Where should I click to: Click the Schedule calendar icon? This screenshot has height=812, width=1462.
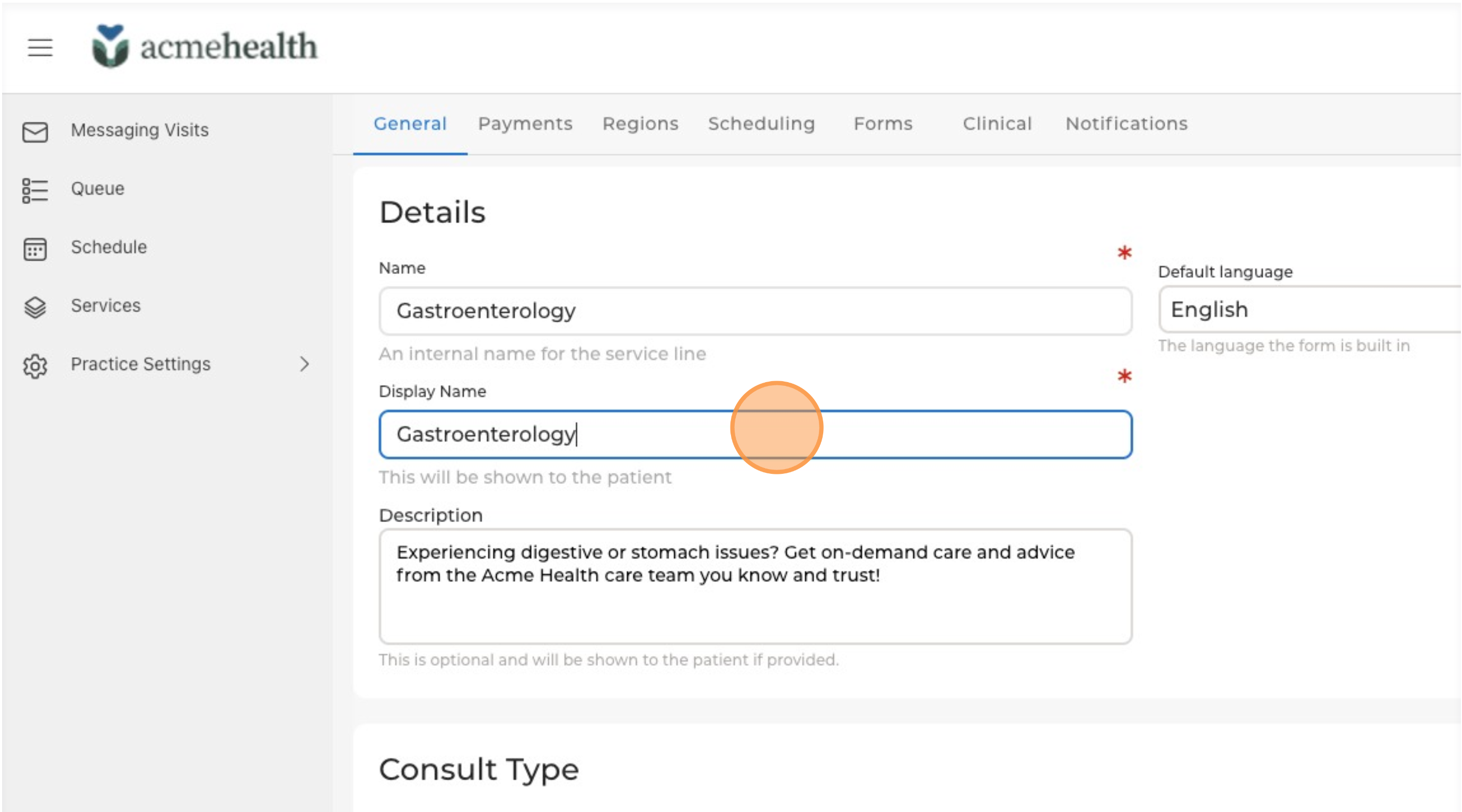(x=34, y=249)
